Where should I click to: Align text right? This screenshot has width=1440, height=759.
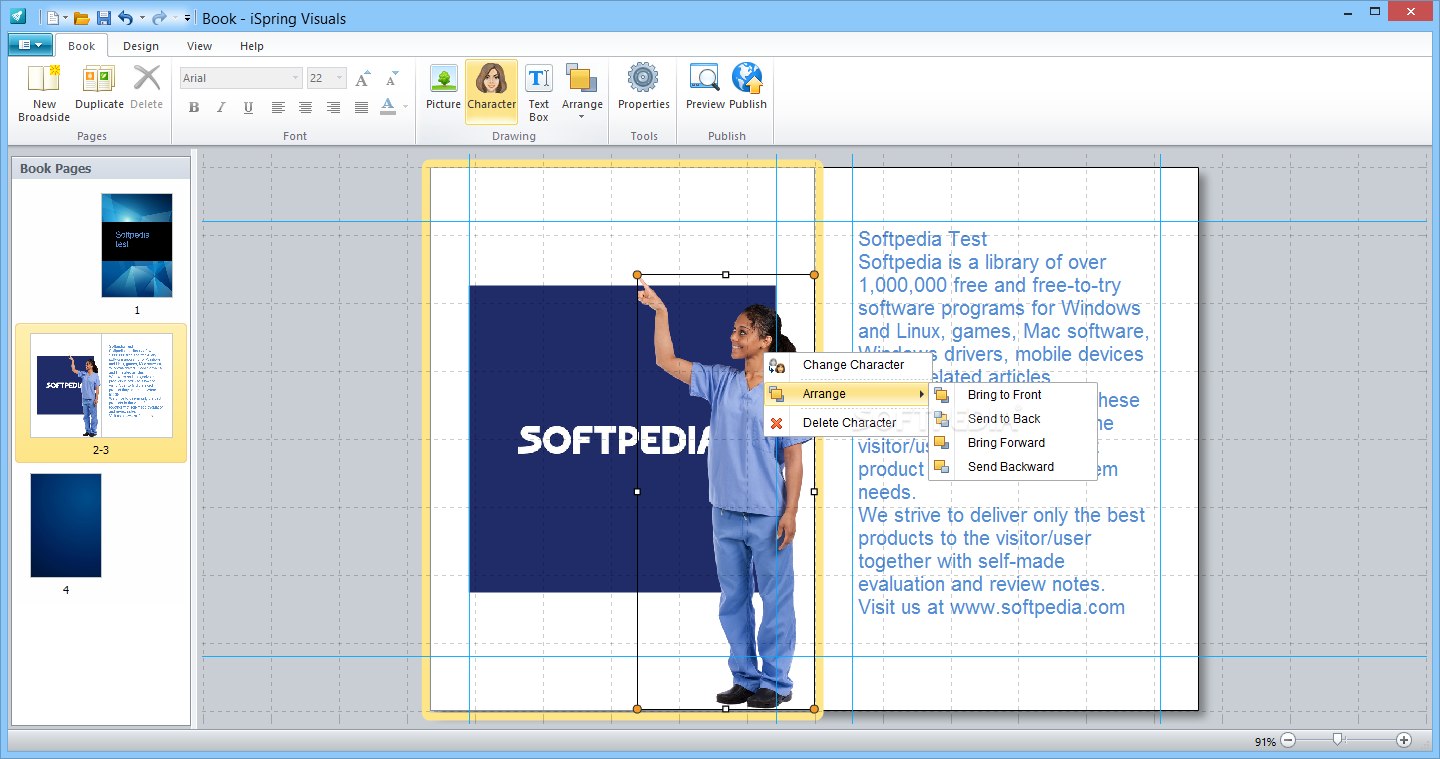tap(333, 107)
